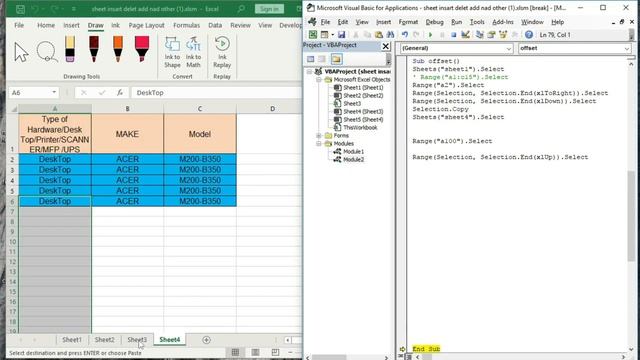Expand the Forms folder

pos(318,136)
